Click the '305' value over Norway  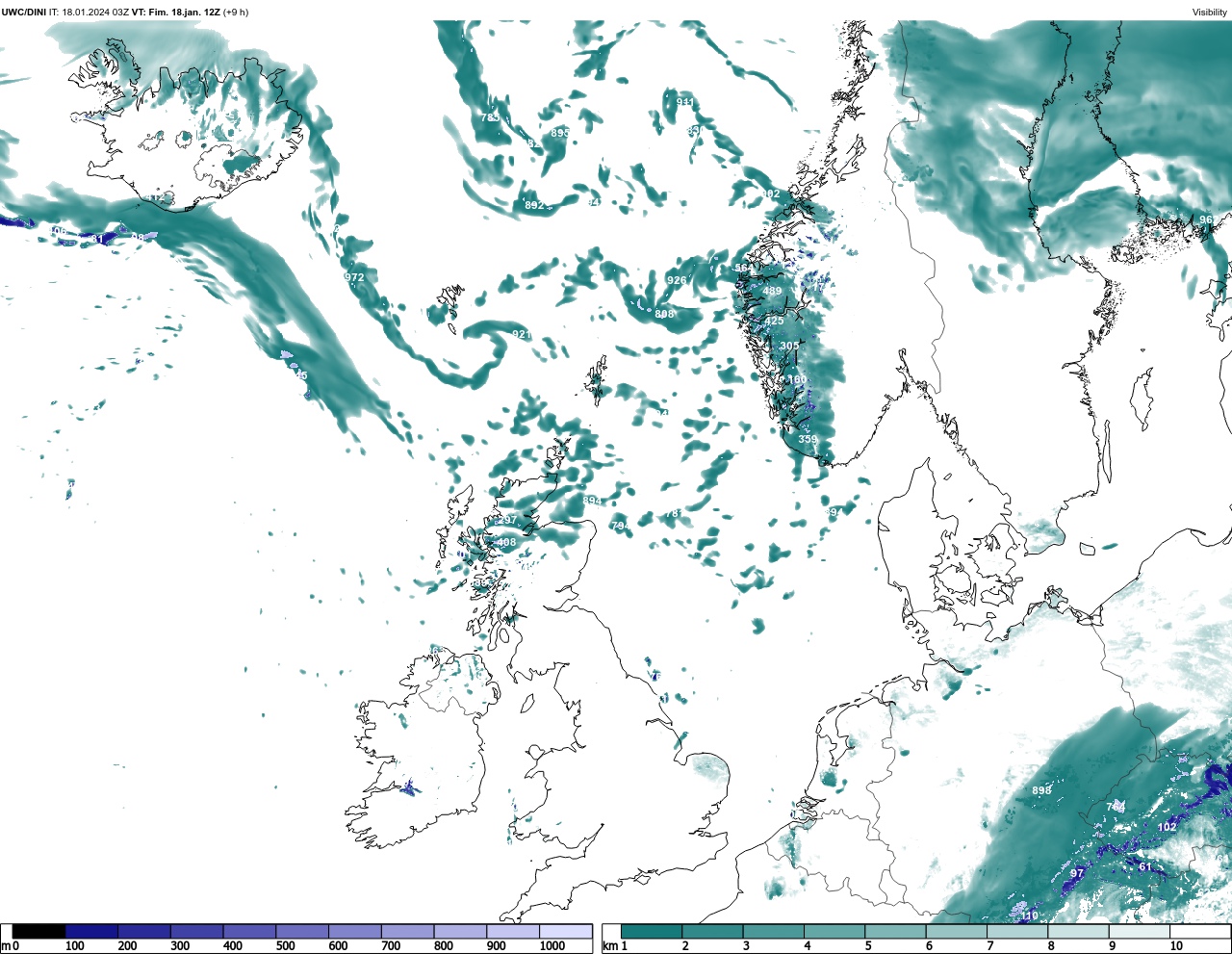tap(789, 347)
